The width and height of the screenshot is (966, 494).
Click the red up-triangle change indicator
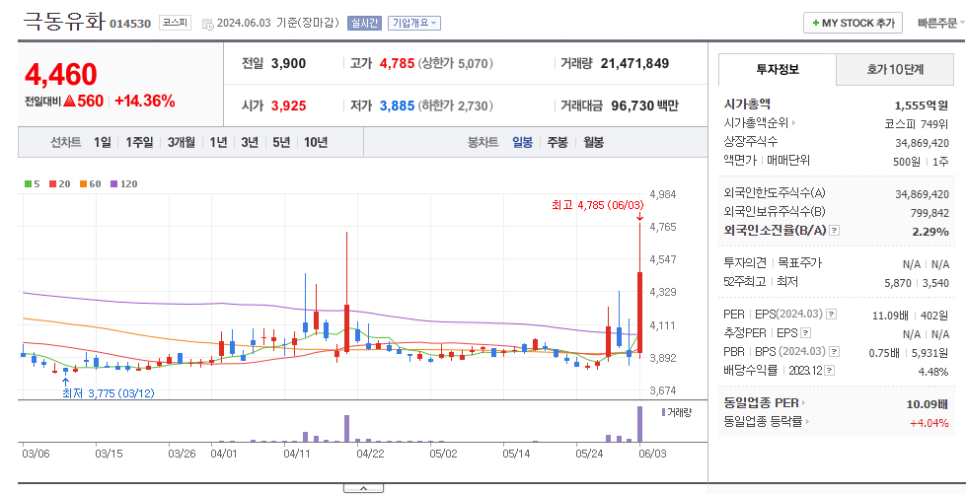point(69,101)
